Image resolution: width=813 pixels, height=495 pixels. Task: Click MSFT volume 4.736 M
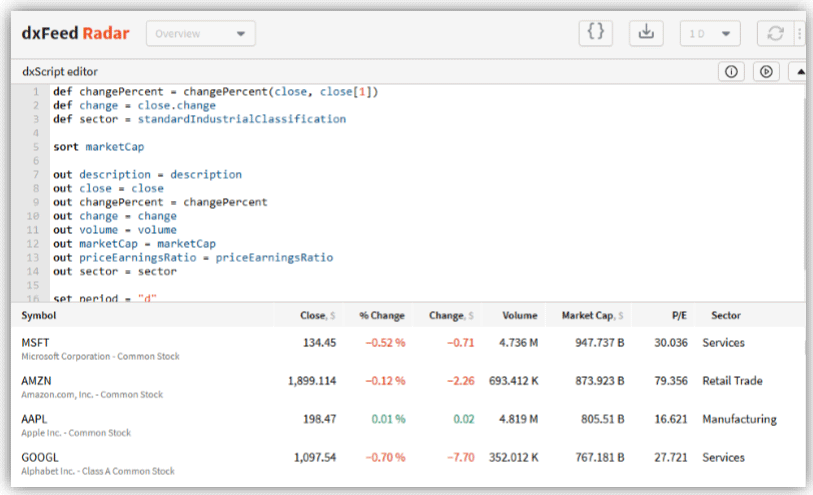pos(518,343)
